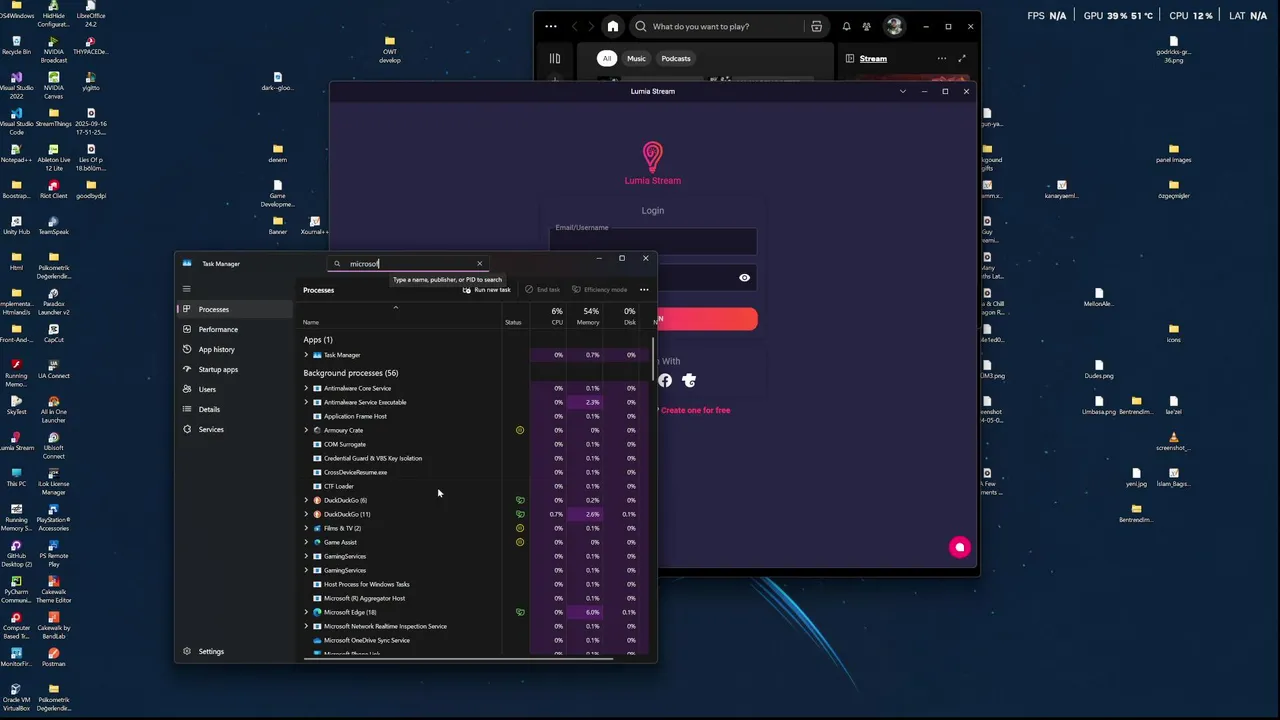This screenshot has width=1280, height=720.
Task: Toggle password visibility eye in Lumia Stream
Action: coord(744,278)
